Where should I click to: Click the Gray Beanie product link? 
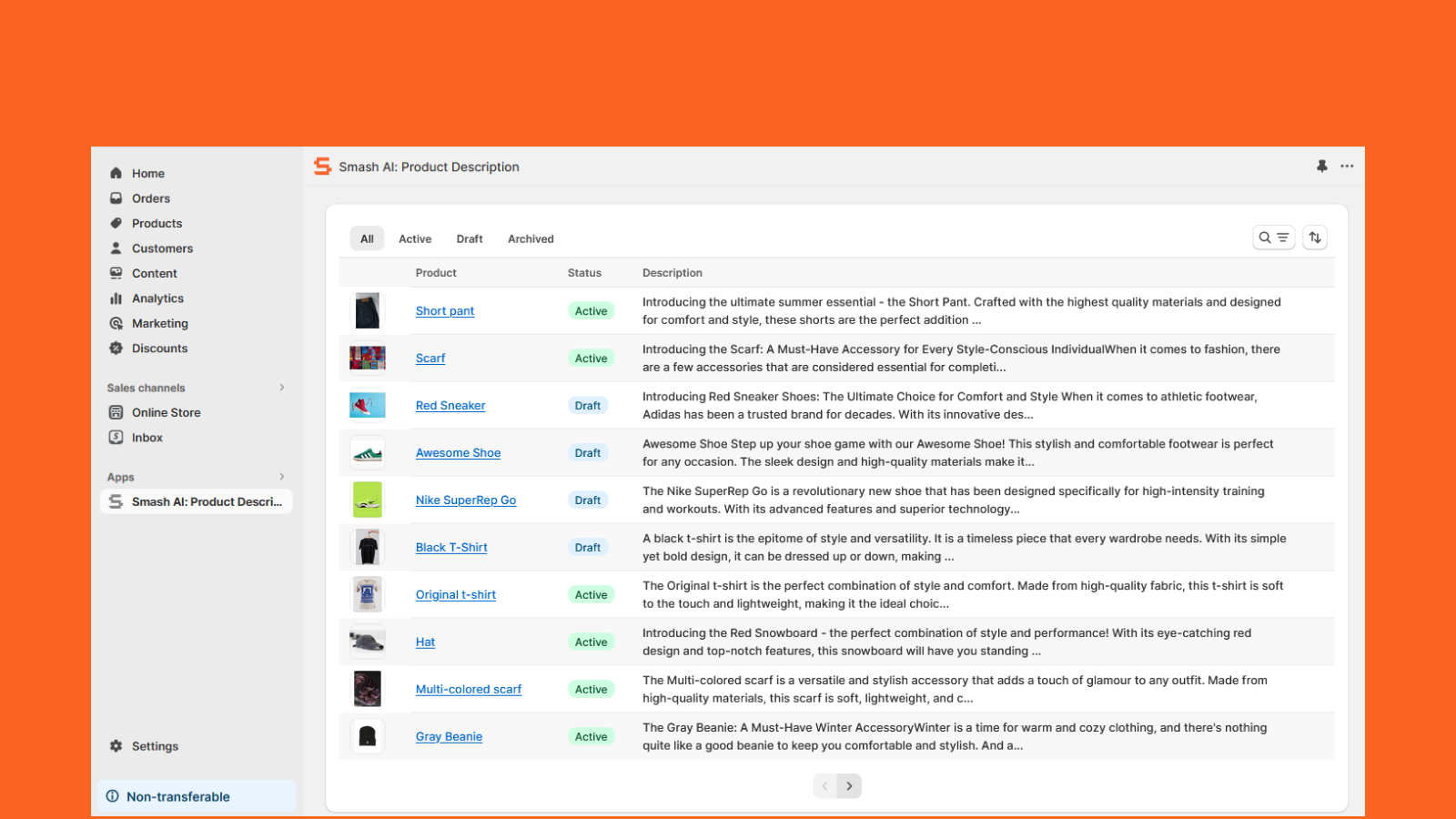[449, 737]
